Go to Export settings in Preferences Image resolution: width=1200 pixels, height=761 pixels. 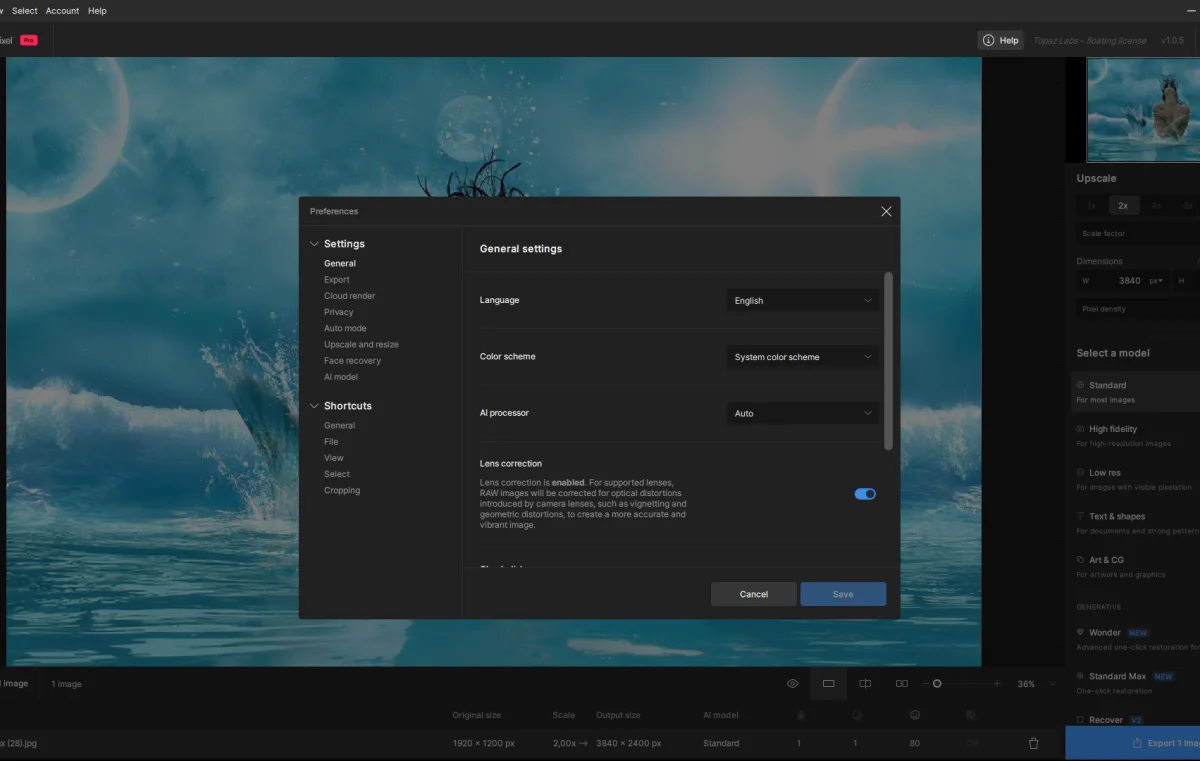pyautogui.click(x=337, y=280)
